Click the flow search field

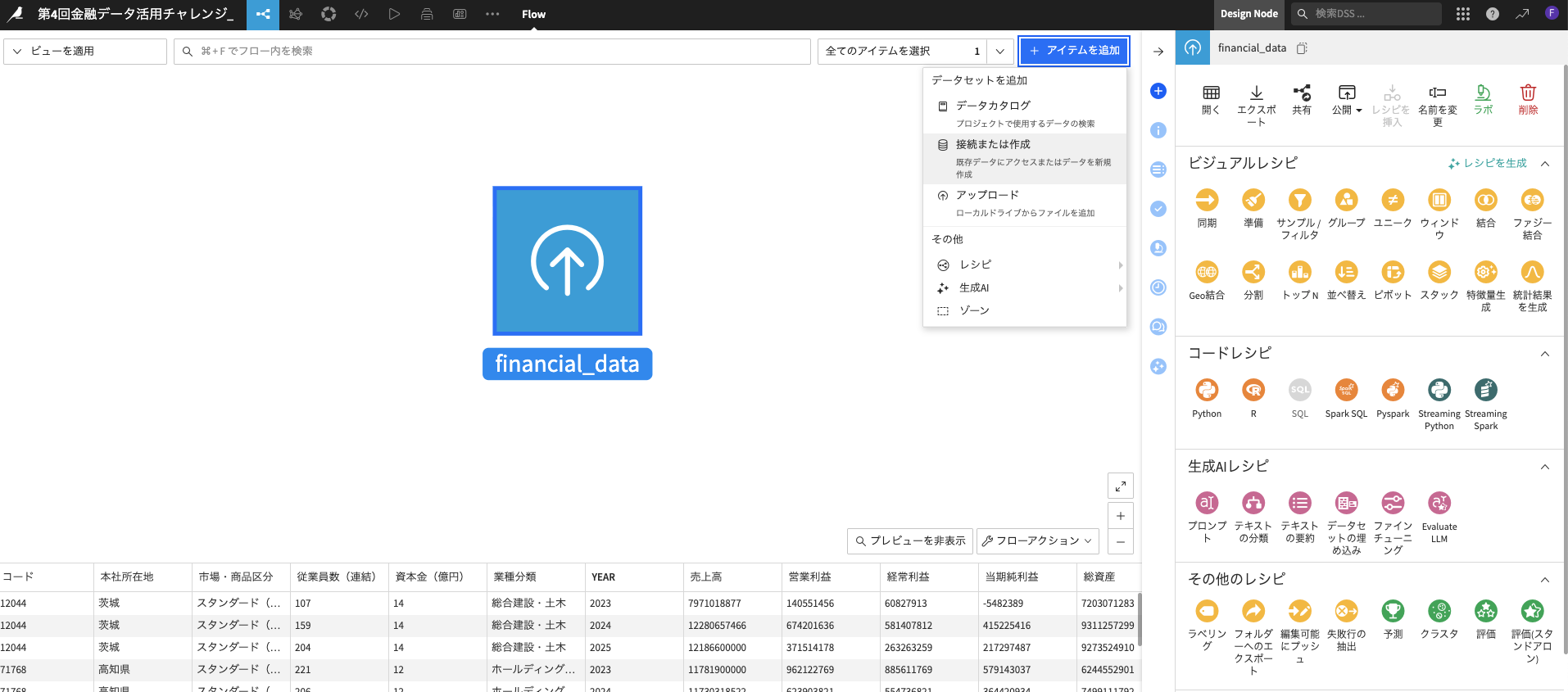click(492, 51)
